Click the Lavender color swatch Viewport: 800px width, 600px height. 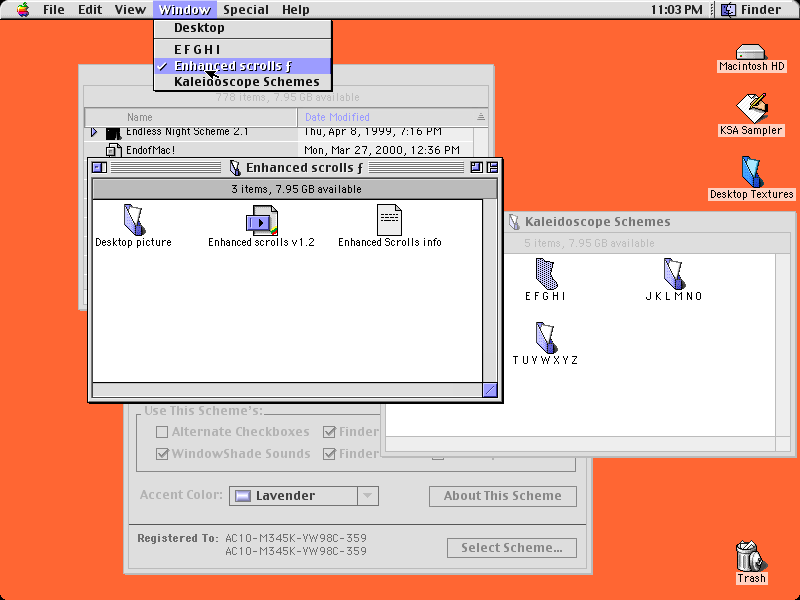click(x=243, y=496)
